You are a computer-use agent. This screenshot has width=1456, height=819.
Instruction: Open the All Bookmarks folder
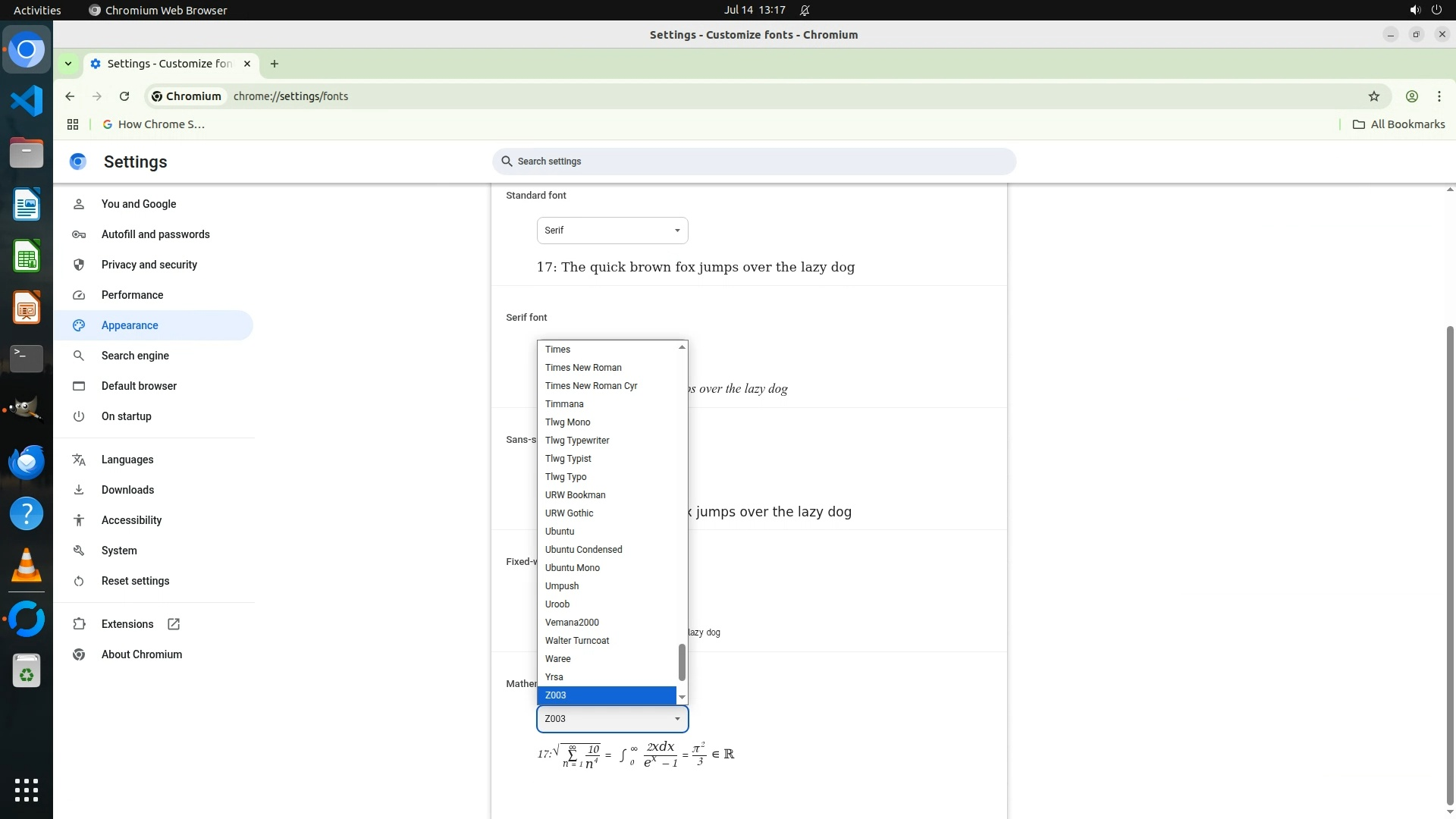(1398, 124)
